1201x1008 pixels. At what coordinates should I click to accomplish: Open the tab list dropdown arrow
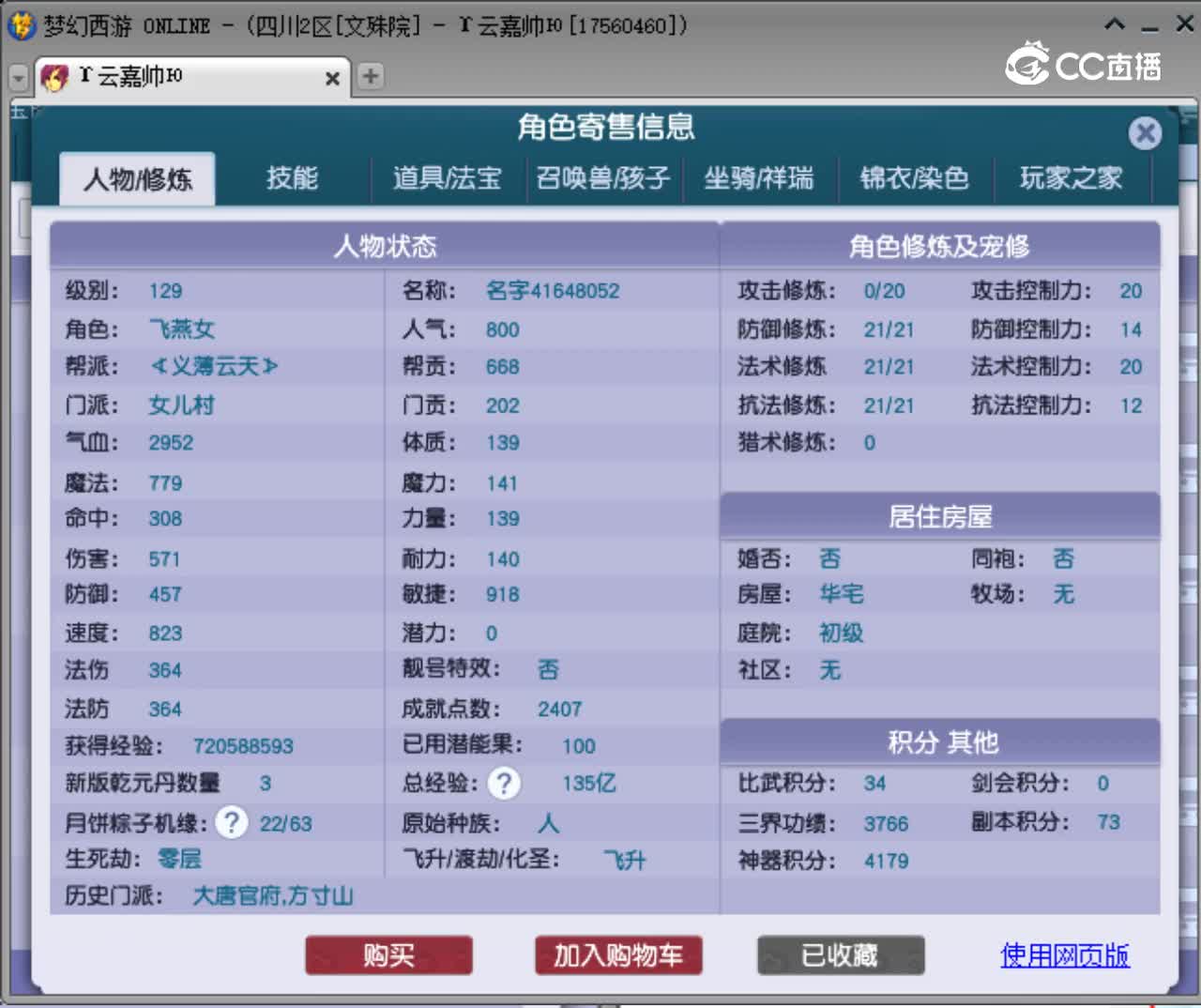click(x=18, y=78)
